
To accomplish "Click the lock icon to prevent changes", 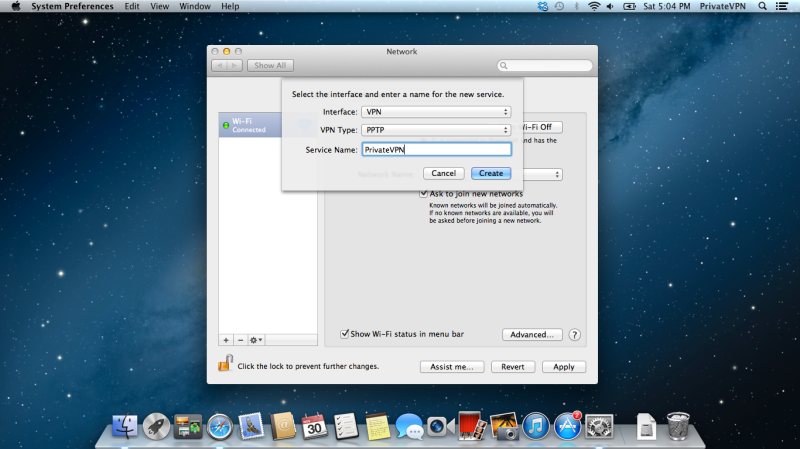I will [226, 365].
